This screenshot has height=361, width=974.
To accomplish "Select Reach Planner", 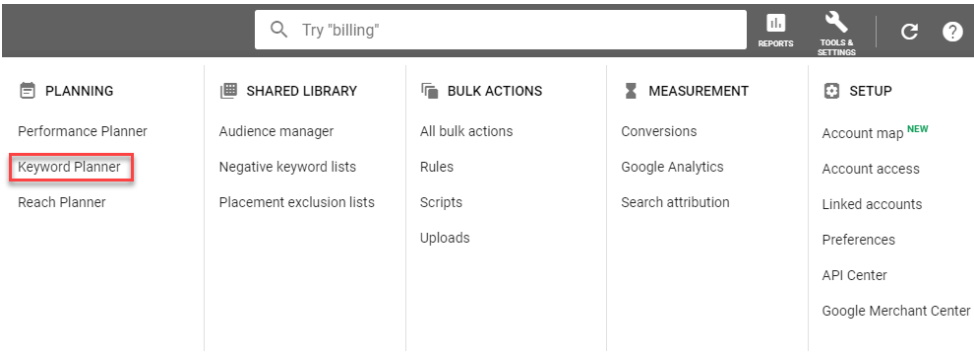I will (61, 202).
